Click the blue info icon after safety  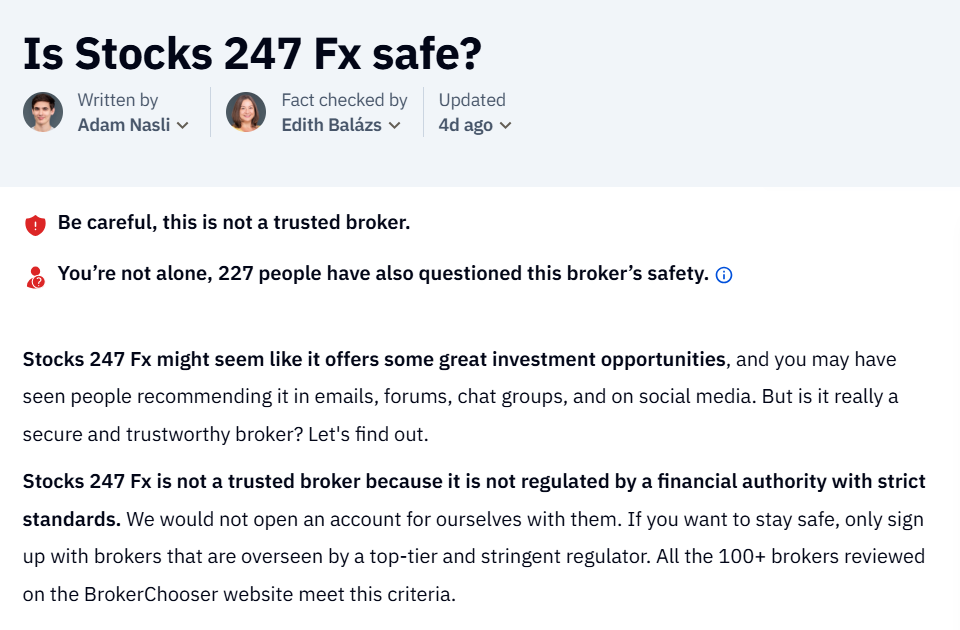pos(724,275)
